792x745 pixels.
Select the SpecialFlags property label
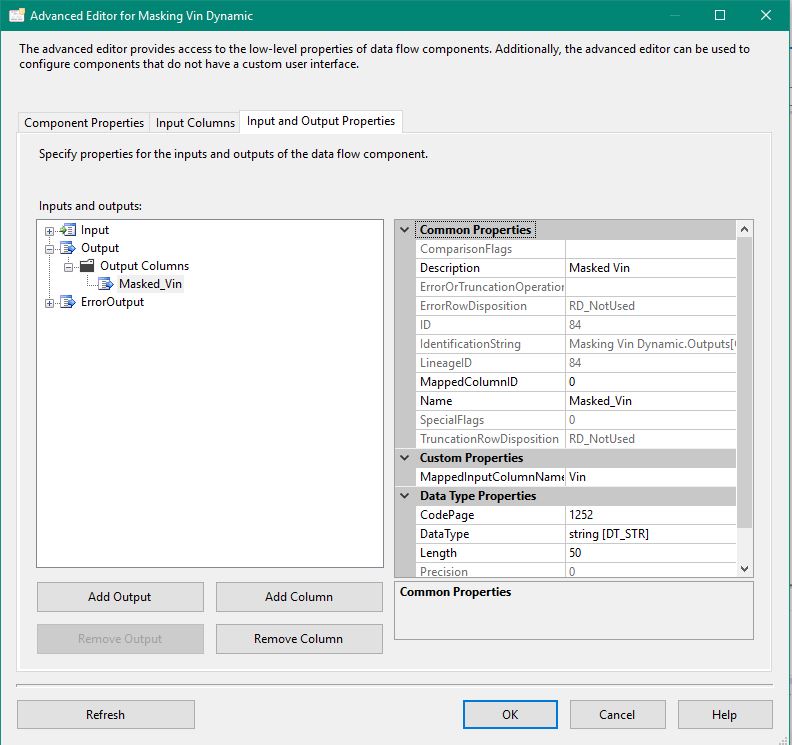coord(452,420)
